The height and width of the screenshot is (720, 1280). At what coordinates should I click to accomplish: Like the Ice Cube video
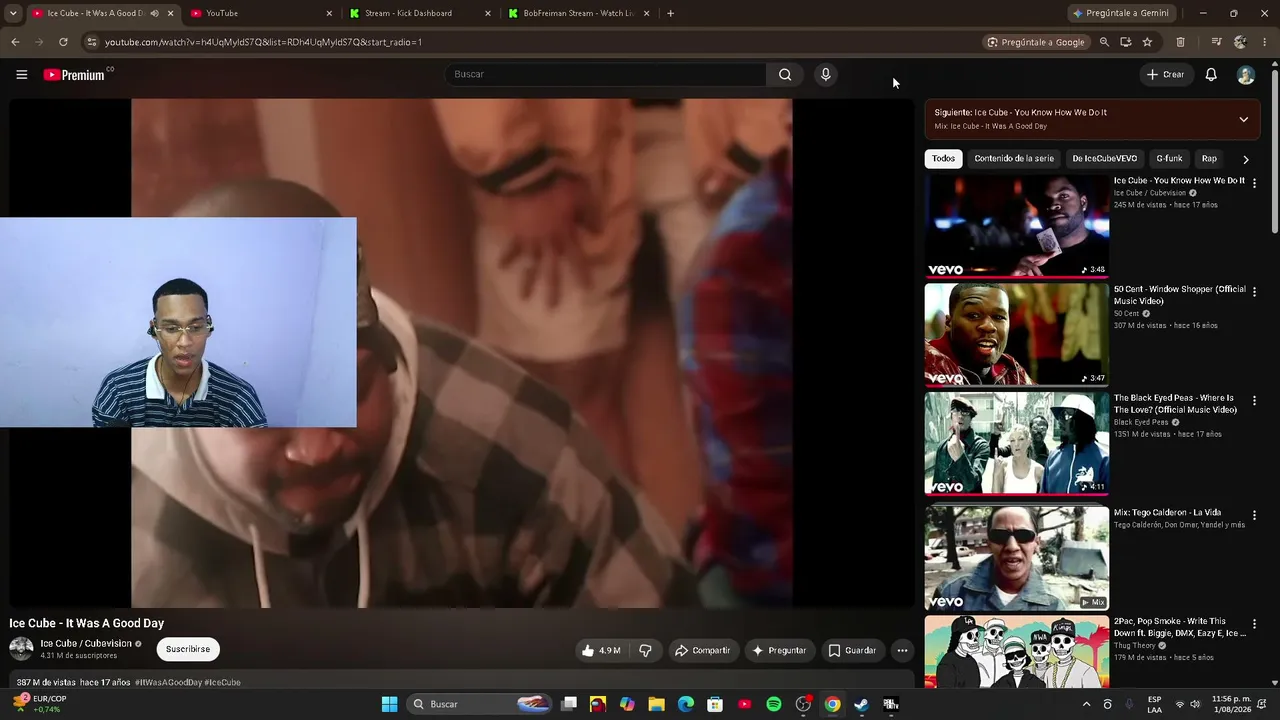601,650
